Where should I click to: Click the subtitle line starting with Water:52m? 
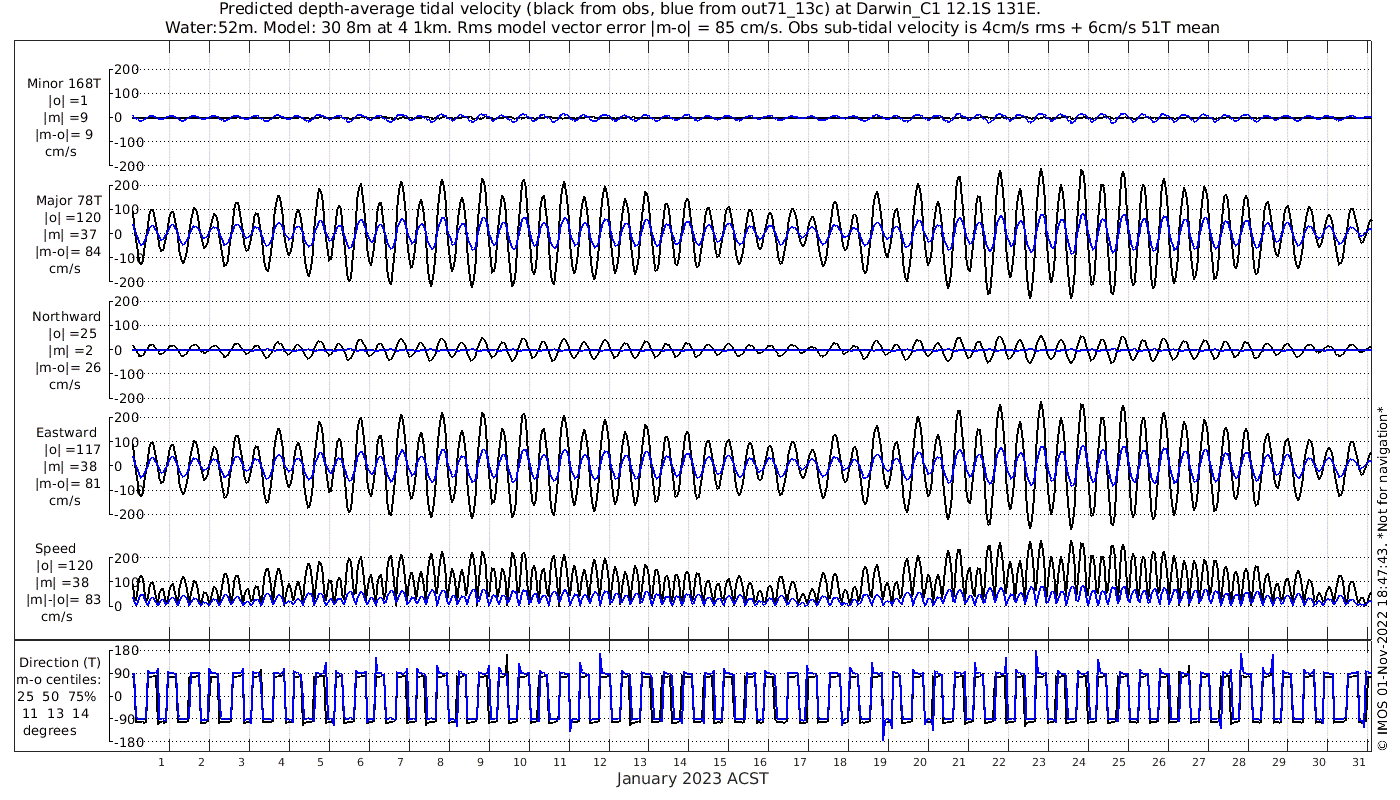point(692,28)
